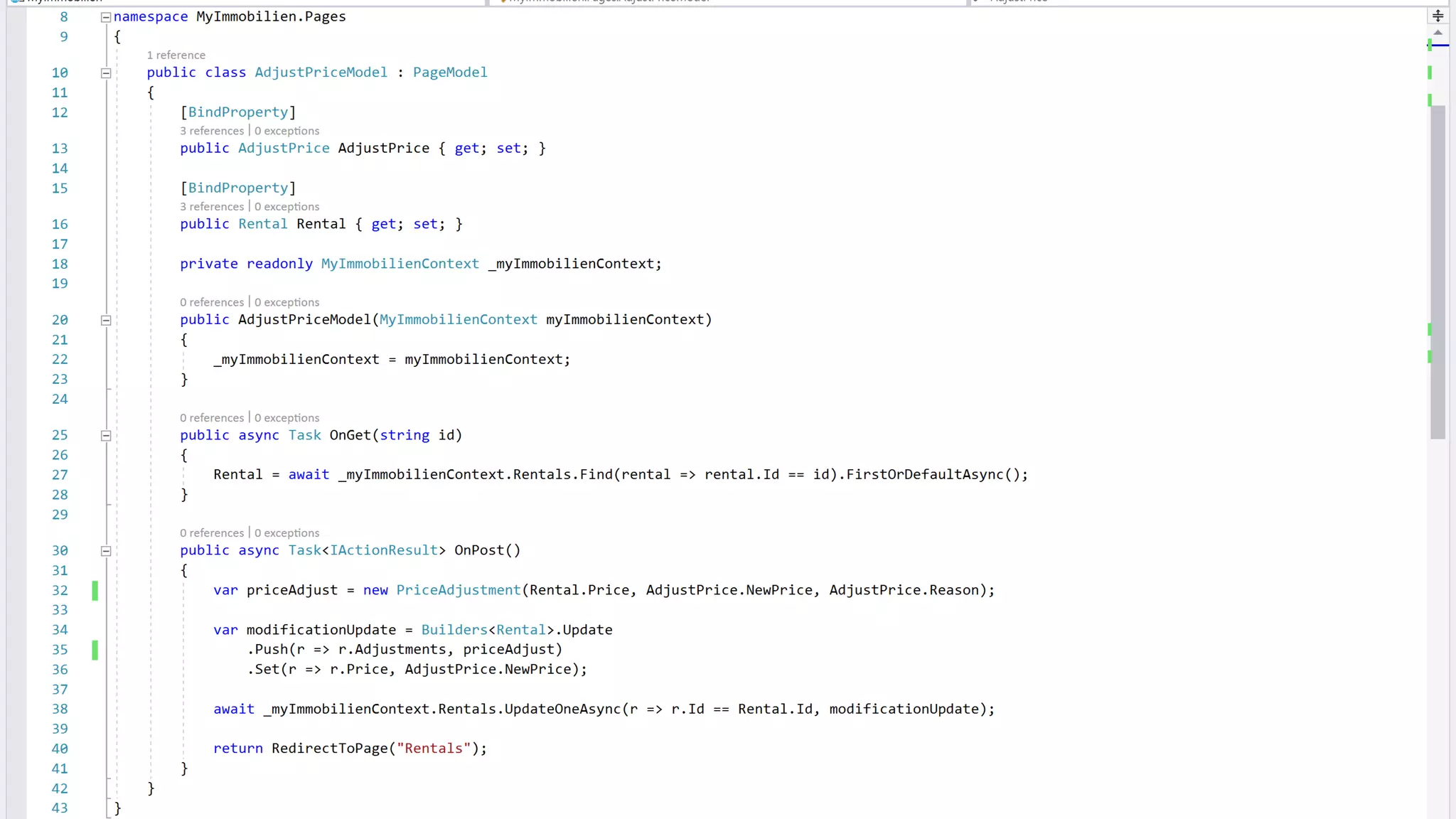Click the PageModel base class name
Viewport: 1456px width, 819px height.
[450, 73]
